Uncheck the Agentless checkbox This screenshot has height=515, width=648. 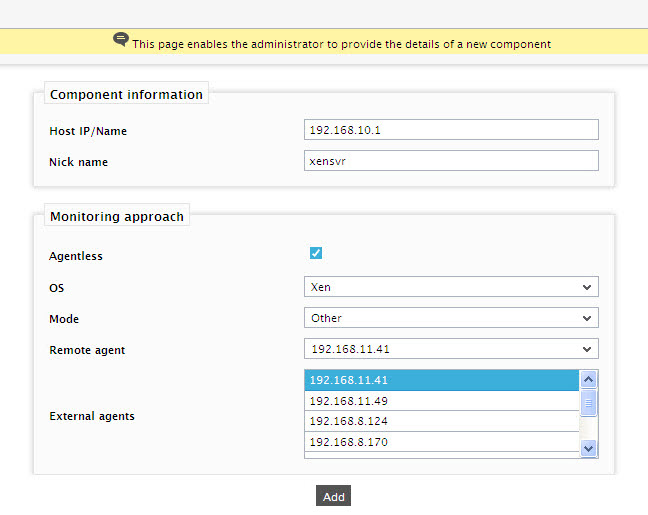point(316,253)
